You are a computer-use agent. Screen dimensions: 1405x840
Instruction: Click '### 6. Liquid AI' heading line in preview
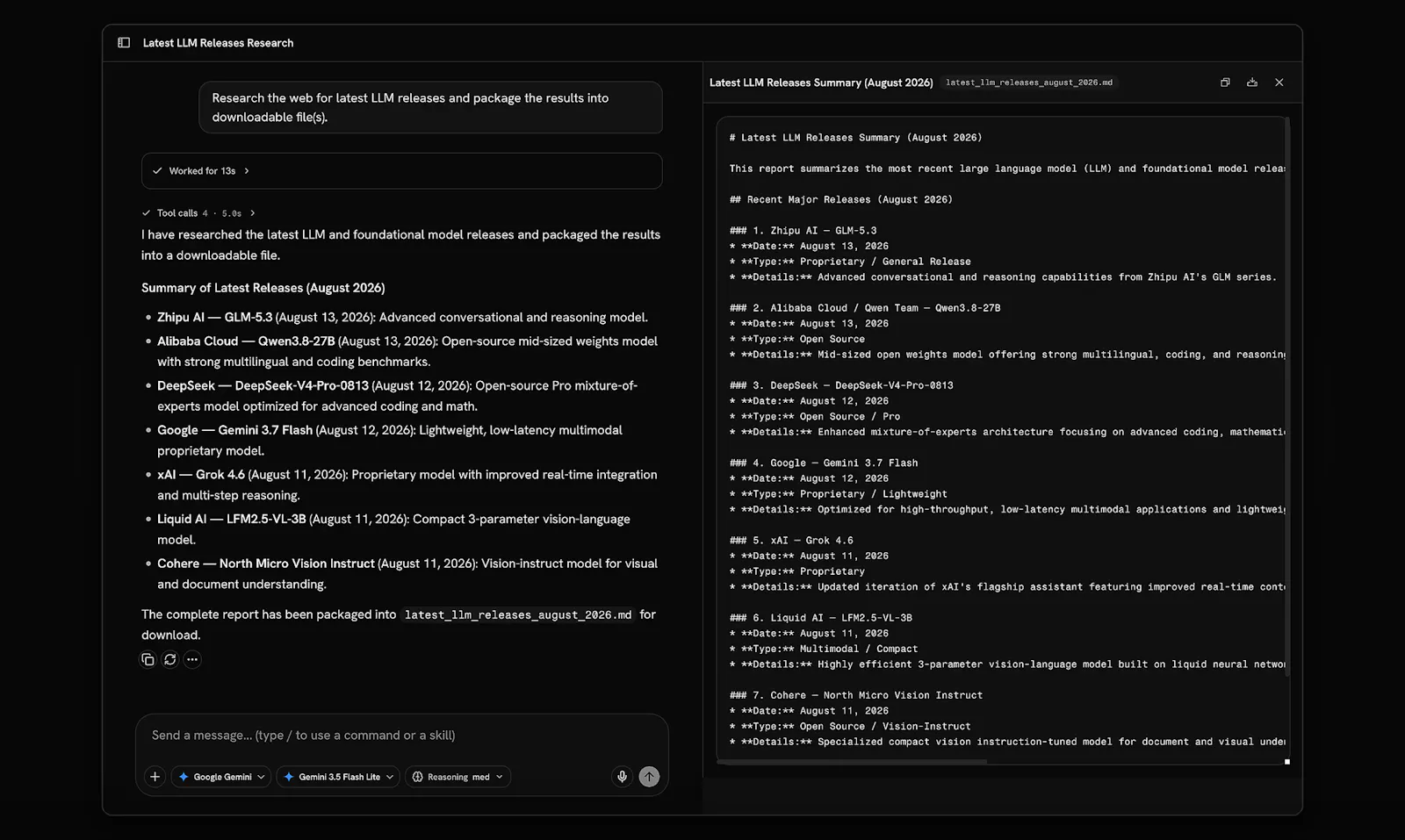820,618
